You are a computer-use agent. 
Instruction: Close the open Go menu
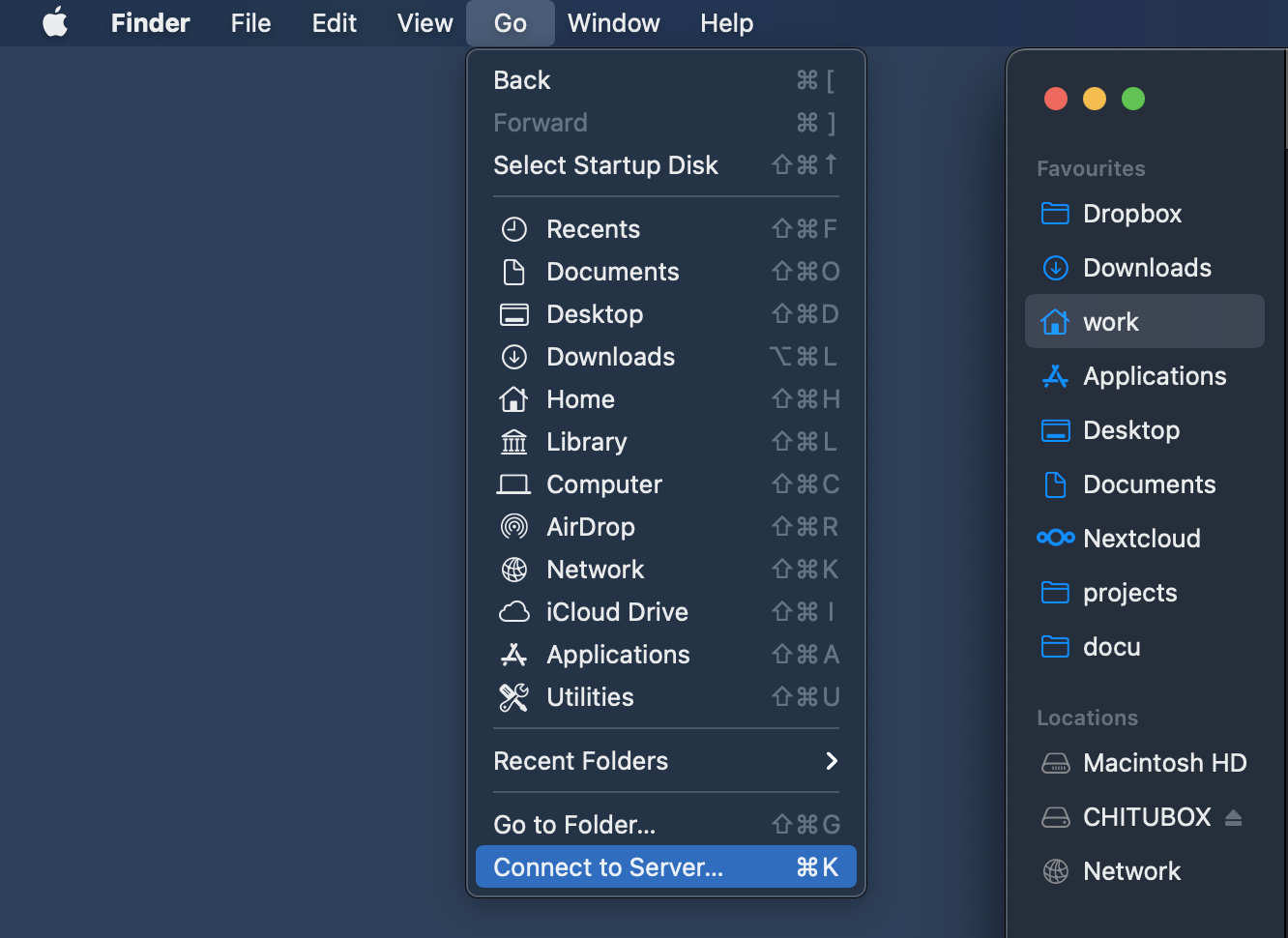click(511, 22)
